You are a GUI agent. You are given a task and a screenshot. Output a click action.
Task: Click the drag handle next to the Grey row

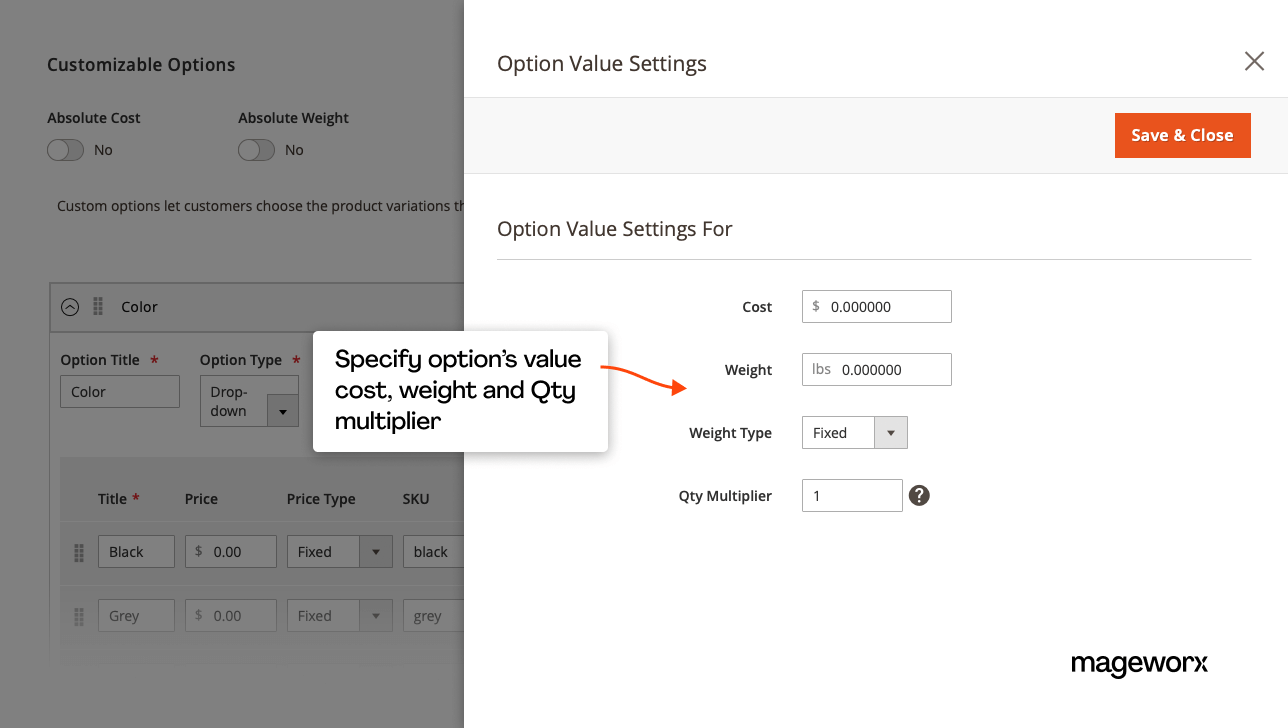click(78, 615)
